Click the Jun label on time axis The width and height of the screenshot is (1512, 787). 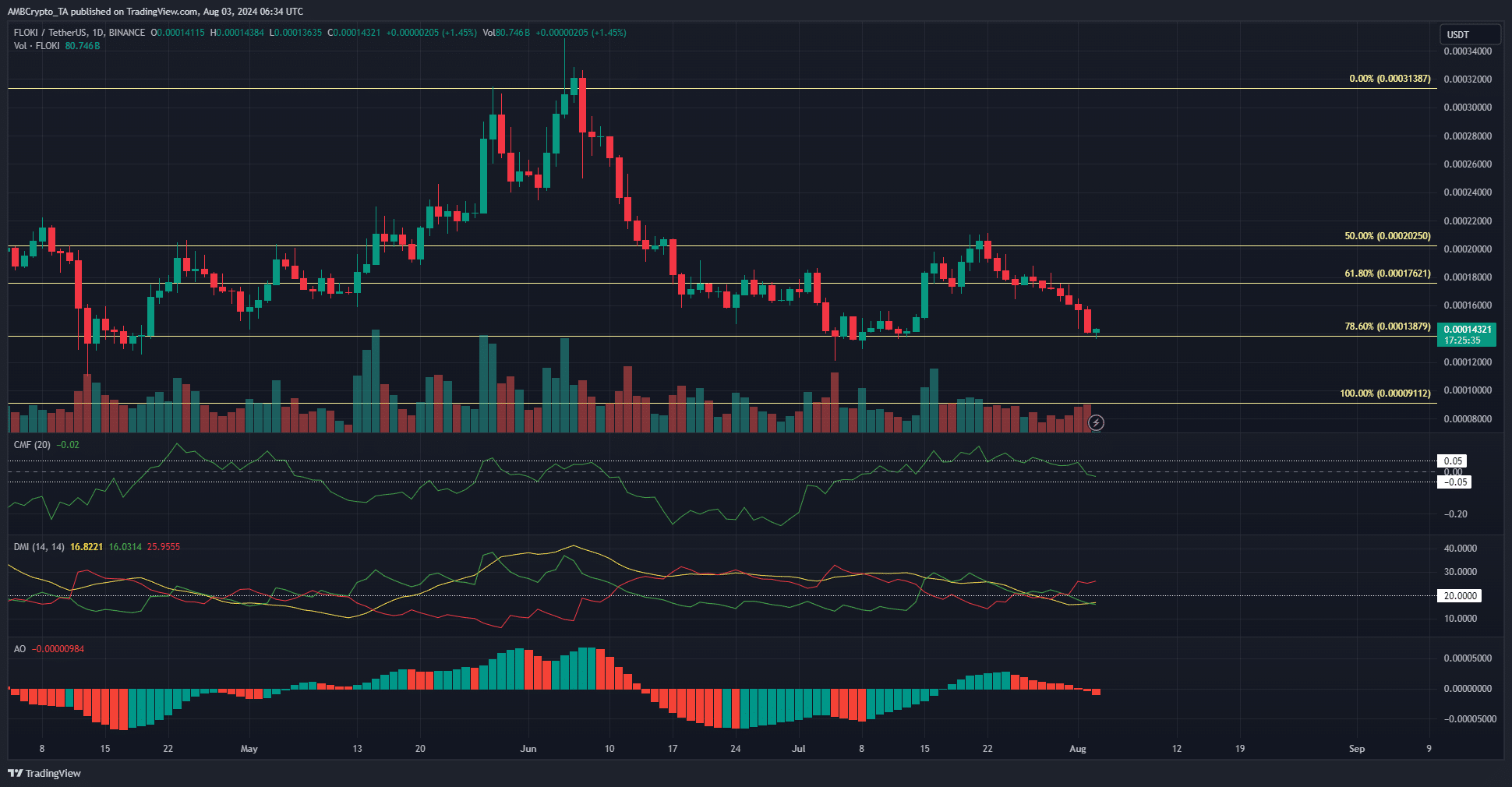528,749
